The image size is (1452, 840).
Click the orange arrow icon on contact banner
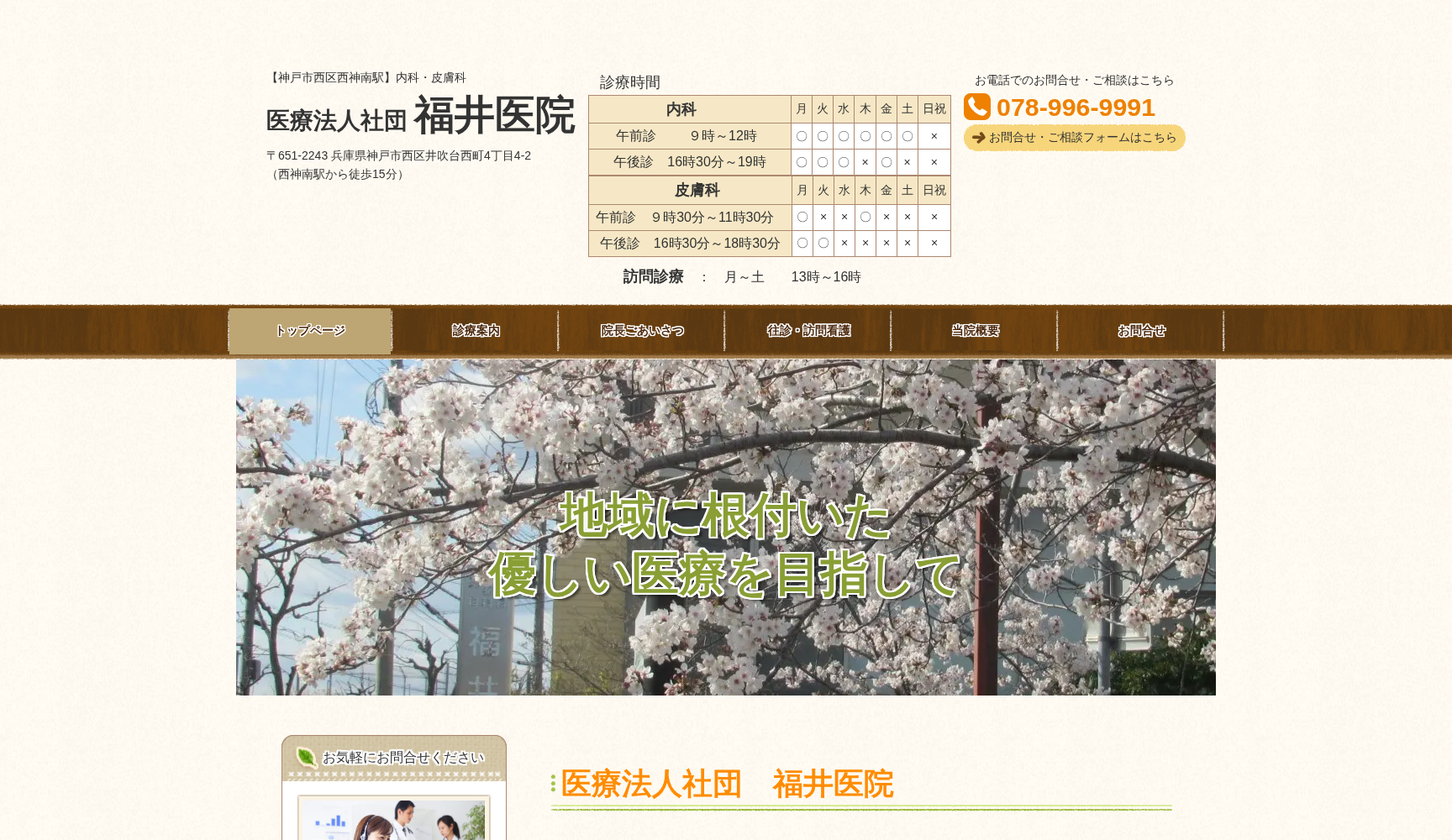(979, 137)
